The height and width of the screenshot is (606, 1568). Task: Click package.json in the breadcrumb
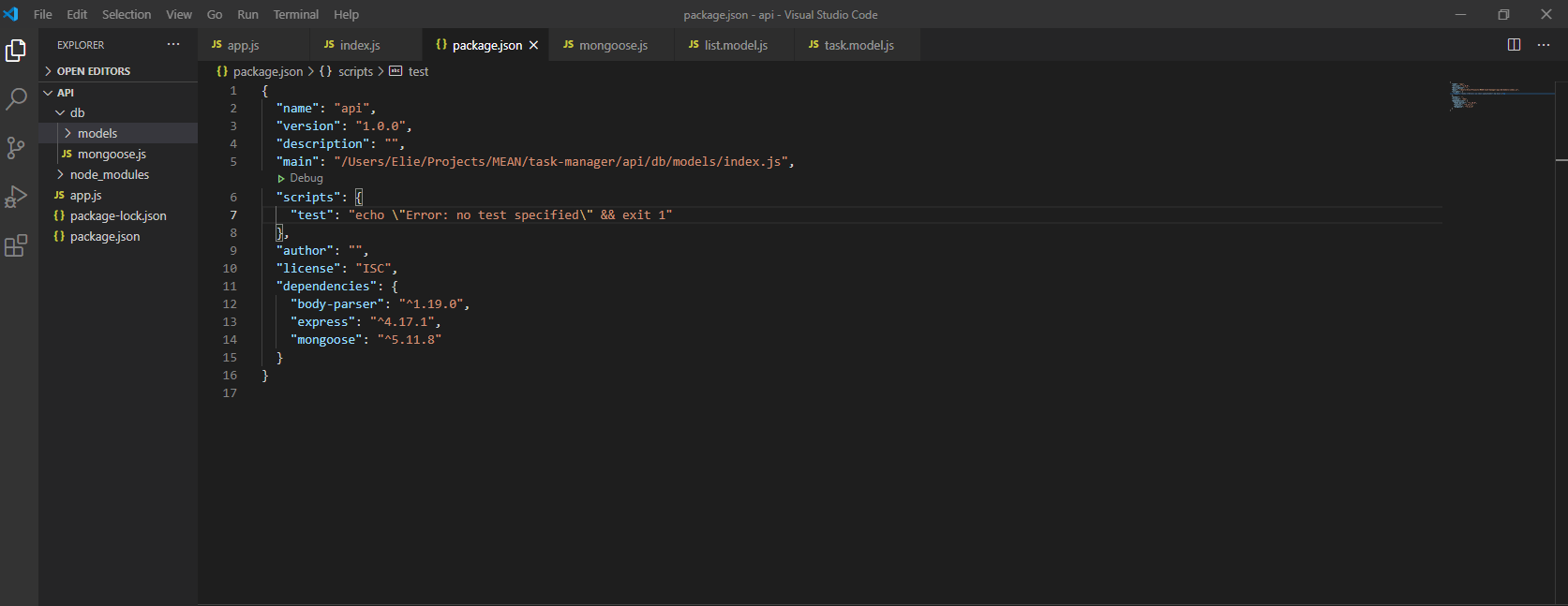coord(268,71)
